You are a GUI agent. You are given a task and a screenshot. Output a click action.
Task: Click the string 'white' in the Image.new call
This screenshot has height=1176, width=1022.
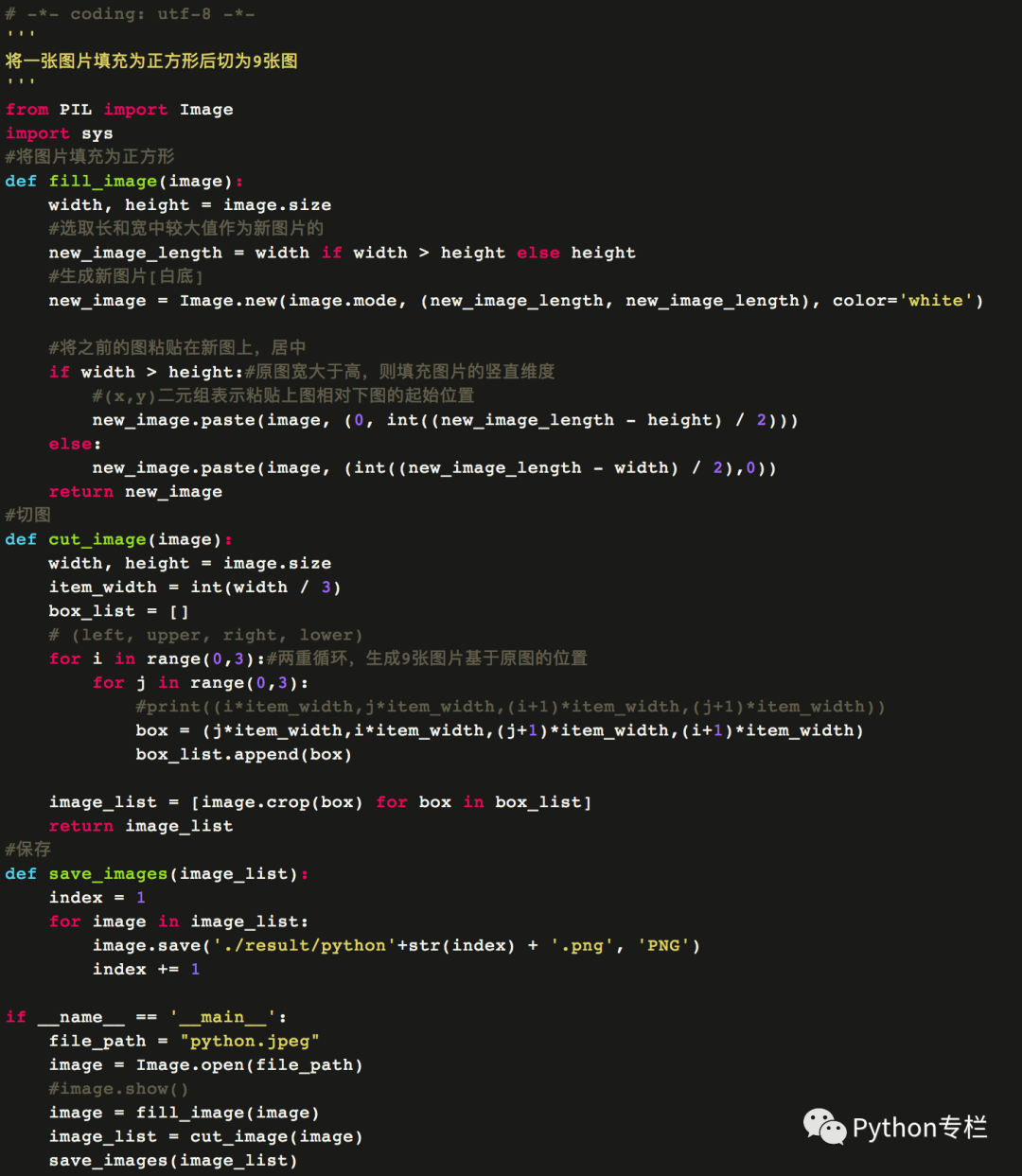tap(936, 301)
